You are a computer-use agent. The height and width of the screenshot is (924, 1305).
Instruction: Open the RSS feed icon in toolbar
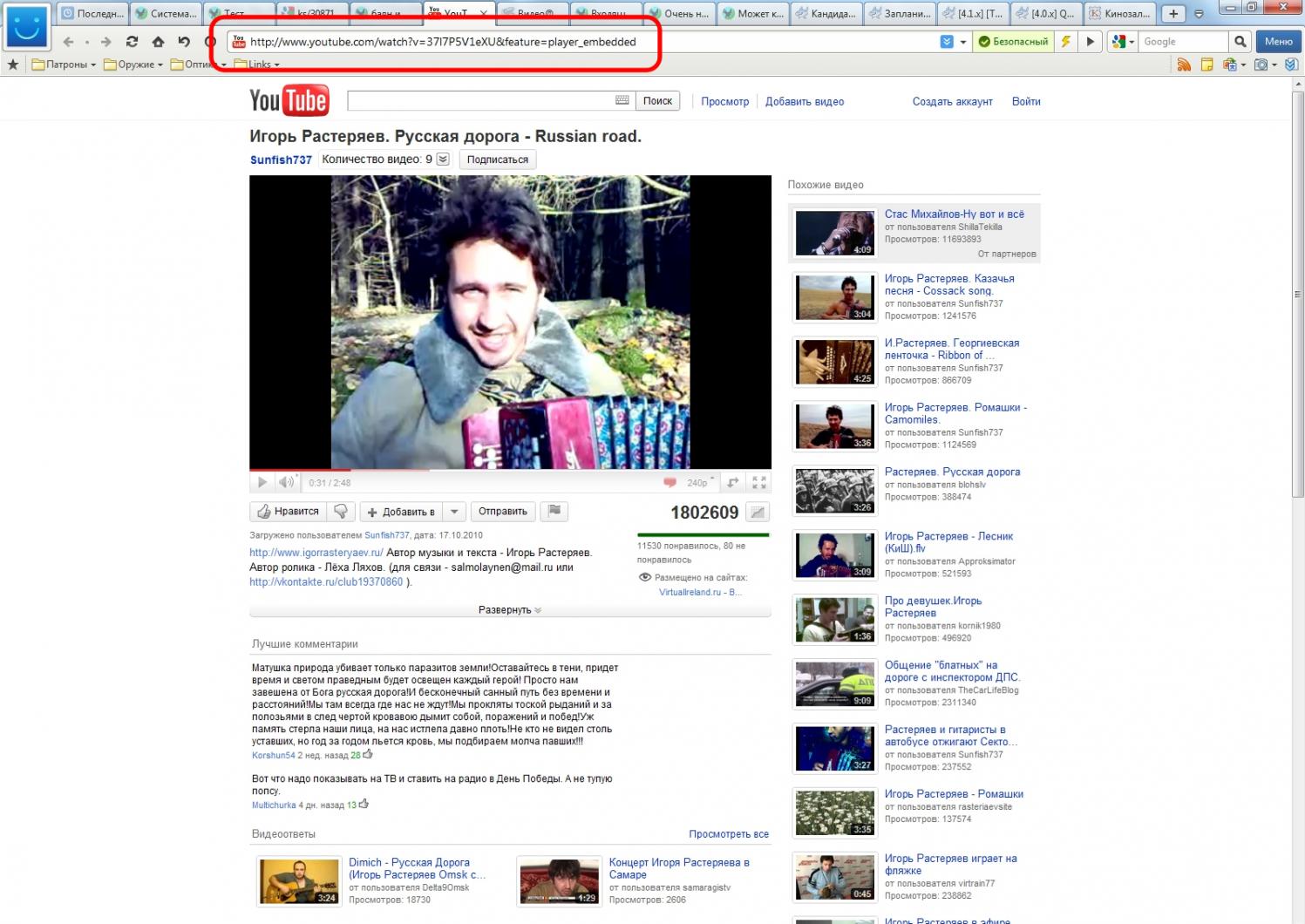point(1183,65)
